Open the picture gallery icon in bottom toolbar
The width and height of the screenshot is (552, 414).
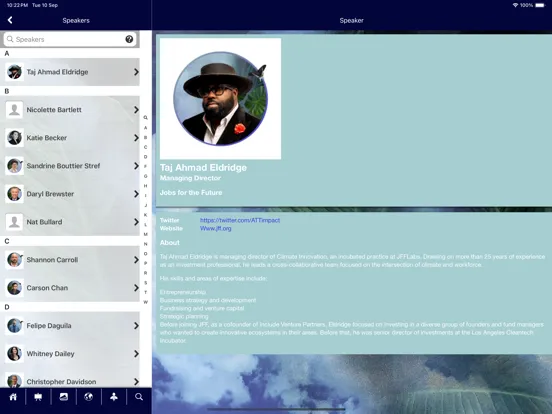(x=64, y=397)
